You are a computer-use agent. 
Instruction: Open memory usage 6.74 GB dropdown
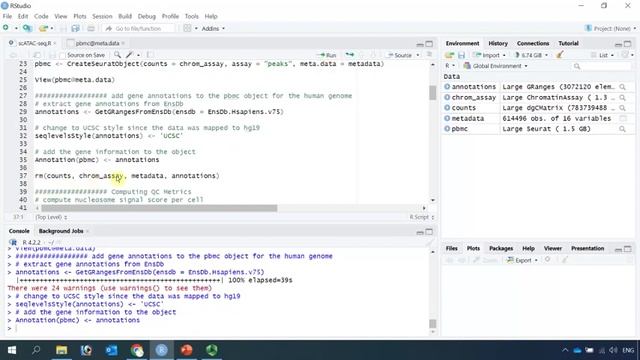pos(531,55)
